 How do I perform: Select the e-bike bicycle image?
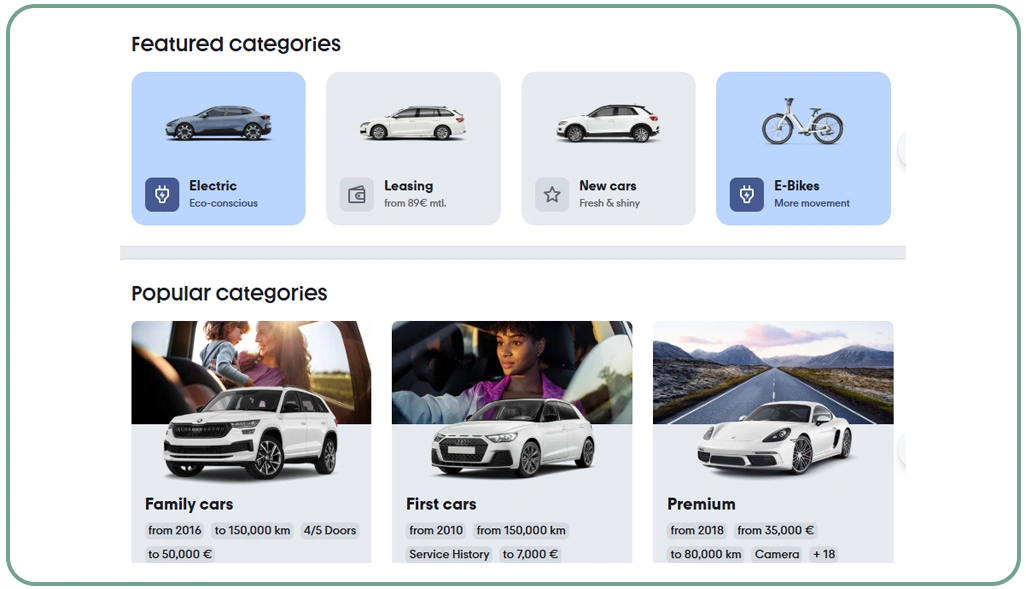(803, 122)
